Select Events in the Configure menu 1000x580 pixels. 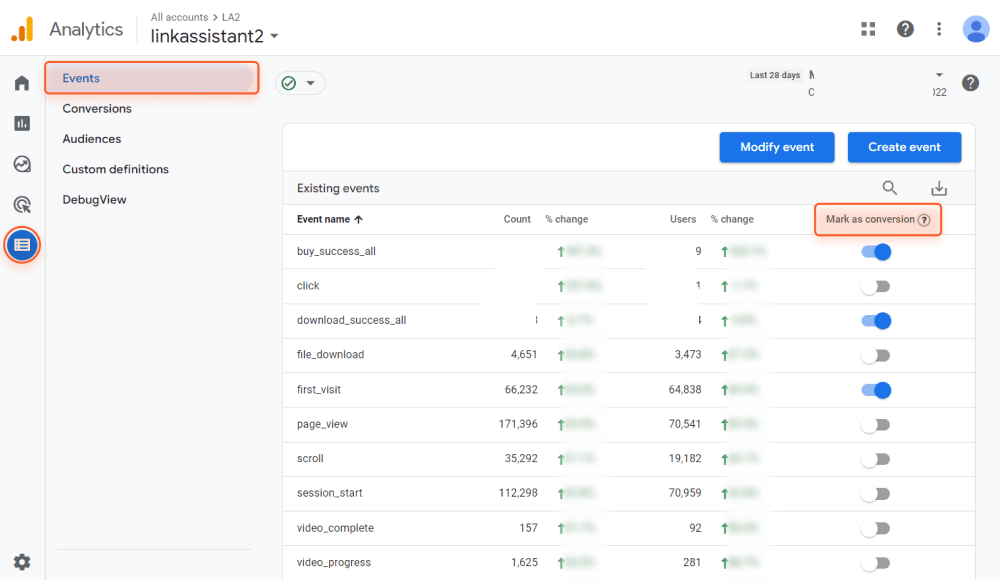pos(152,78)
